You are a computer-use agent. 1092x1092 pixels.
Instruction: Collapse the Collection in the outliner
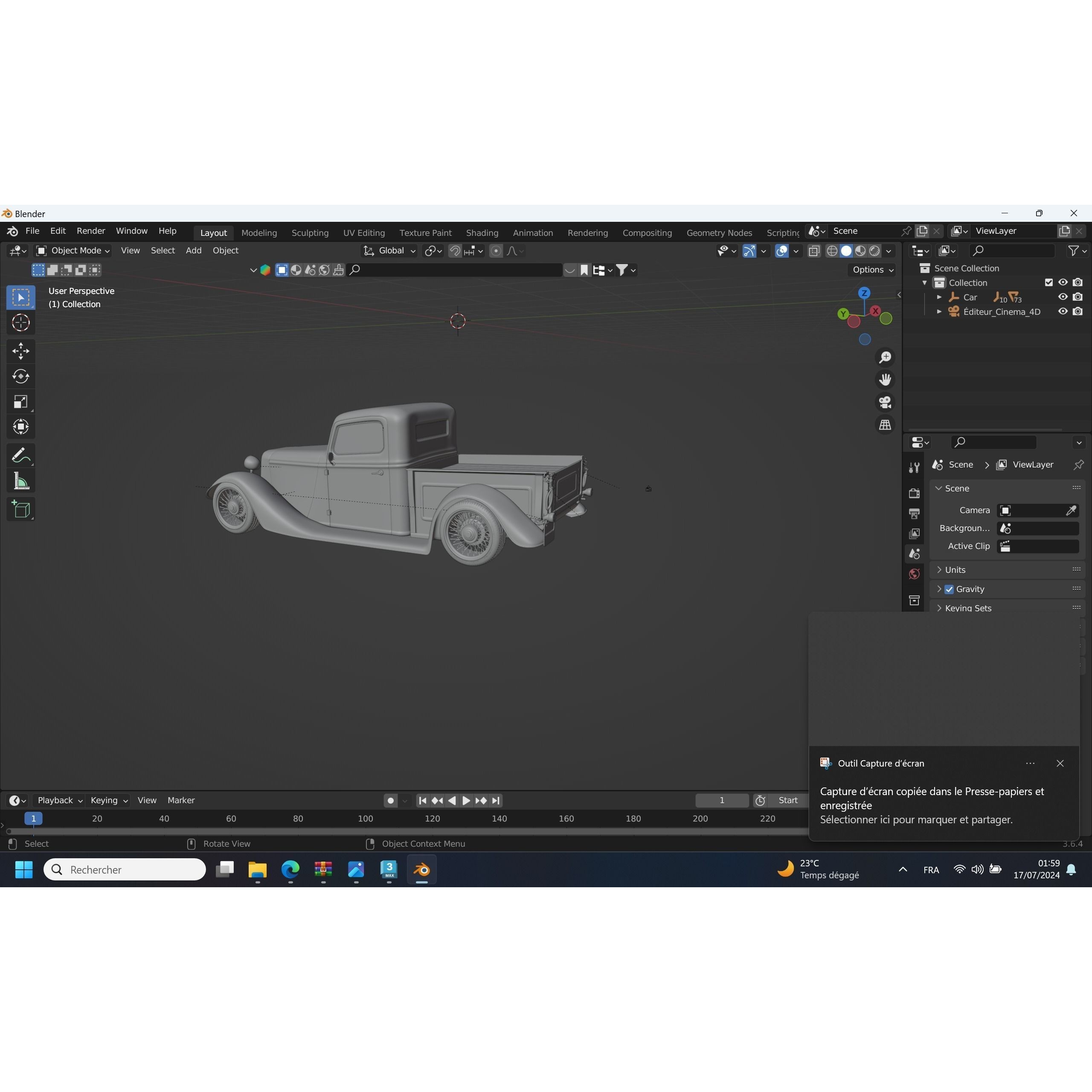925,282
